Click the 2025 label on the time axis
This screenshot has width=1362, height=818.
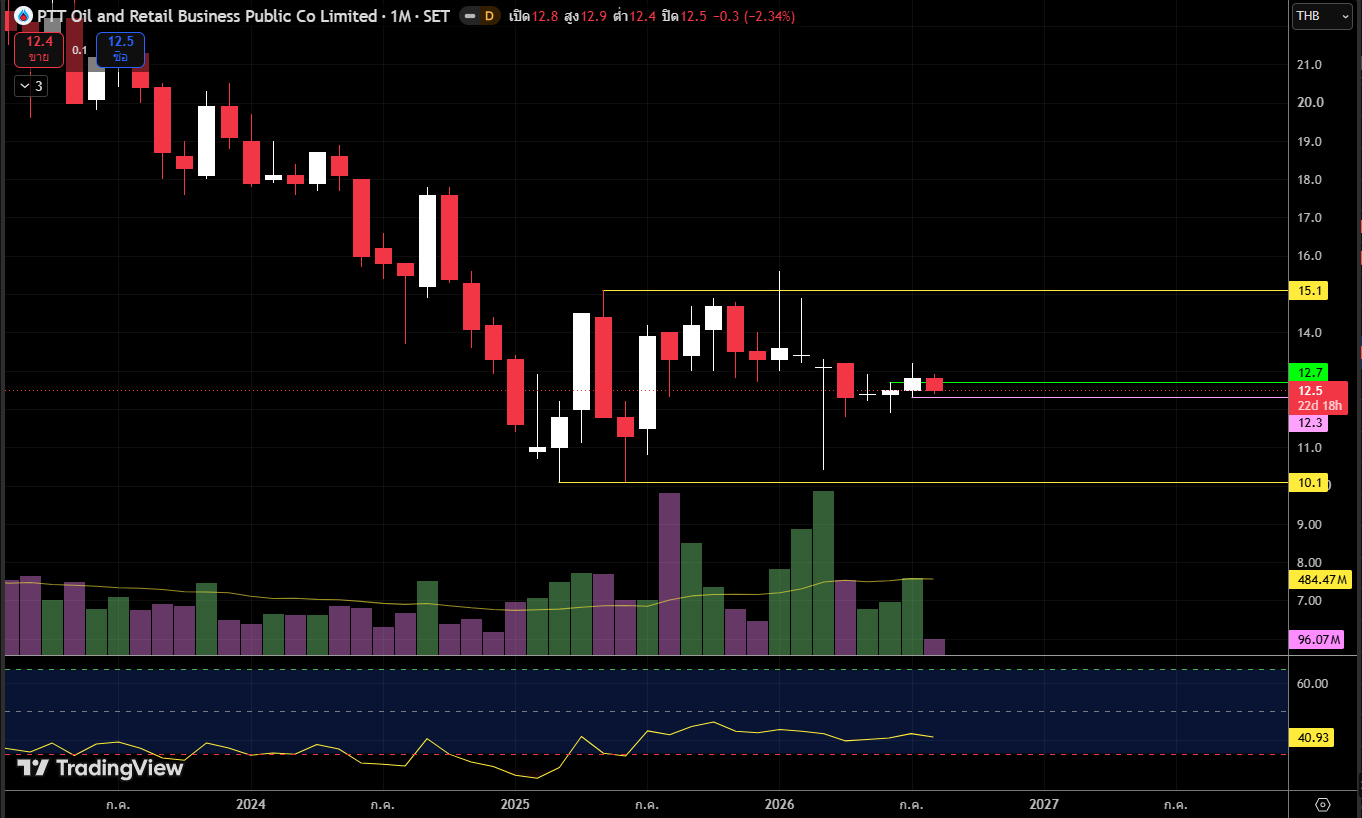click(x=515, y=804)
